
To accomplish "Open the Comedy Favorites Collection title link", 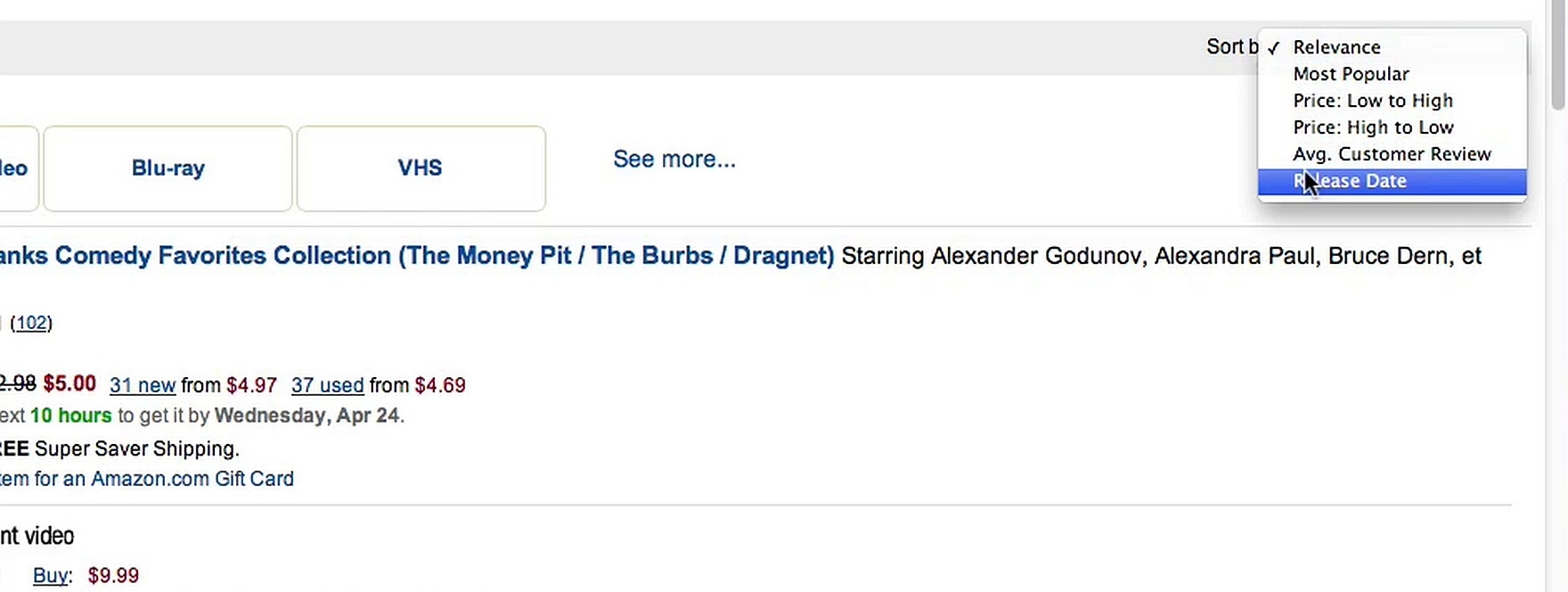I will [x=417, y=256].
